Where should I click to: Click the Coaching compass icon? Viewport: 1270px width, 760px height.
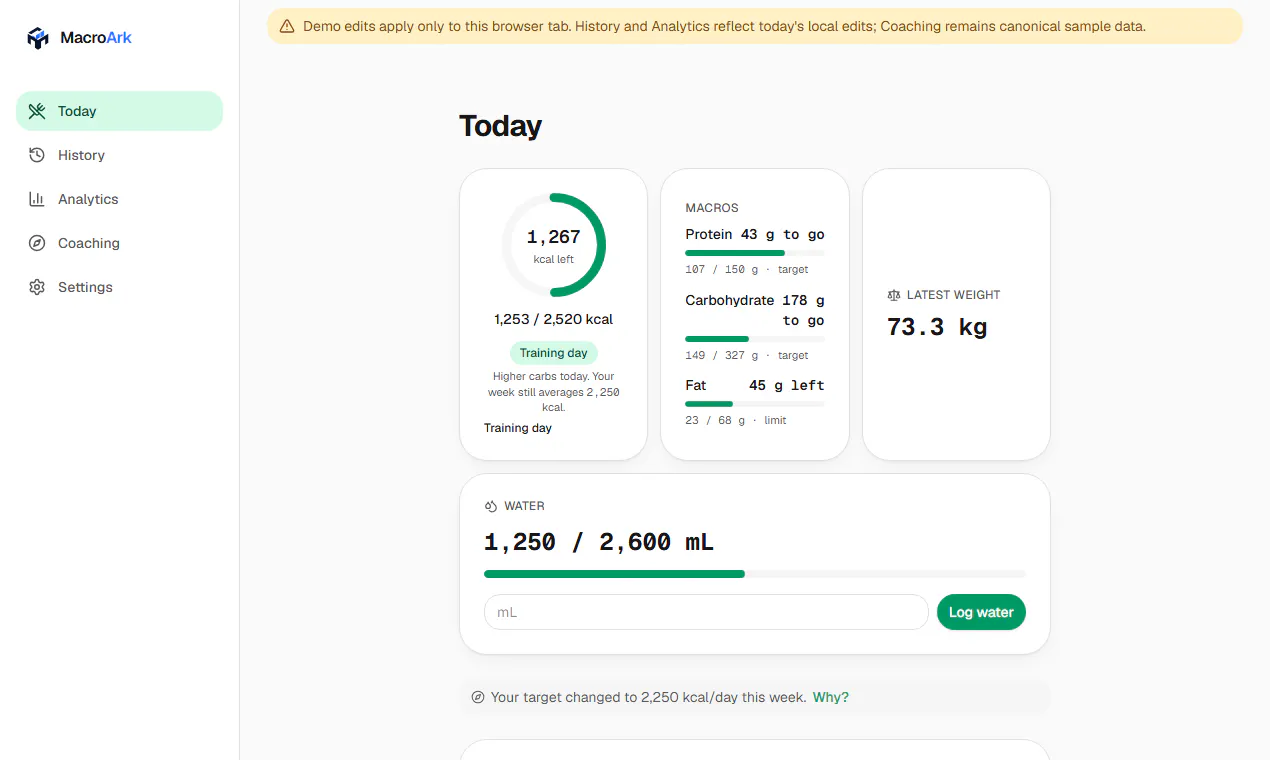tap(37, 243)
